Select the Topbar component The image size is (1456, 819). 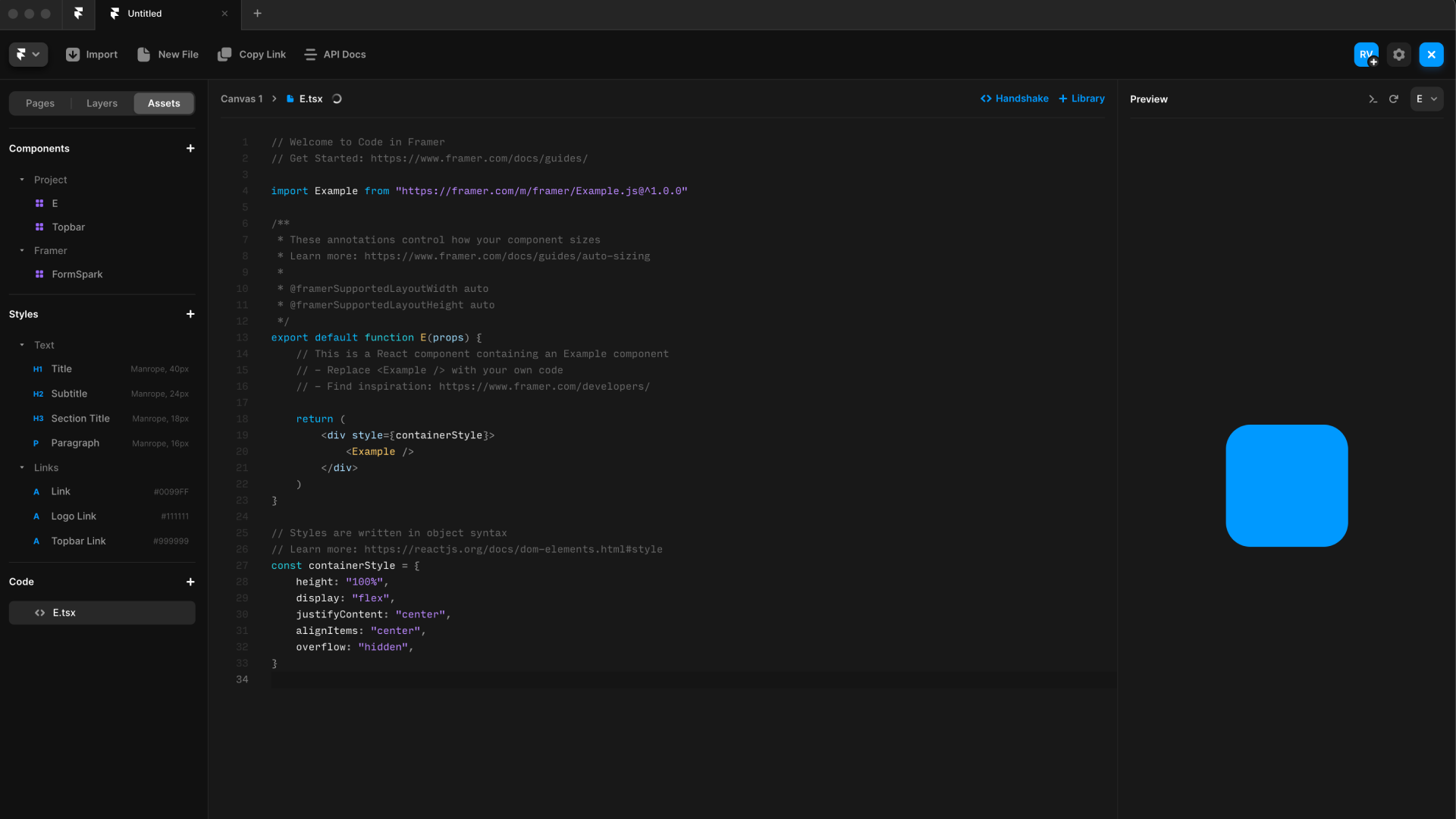[68, 227]
